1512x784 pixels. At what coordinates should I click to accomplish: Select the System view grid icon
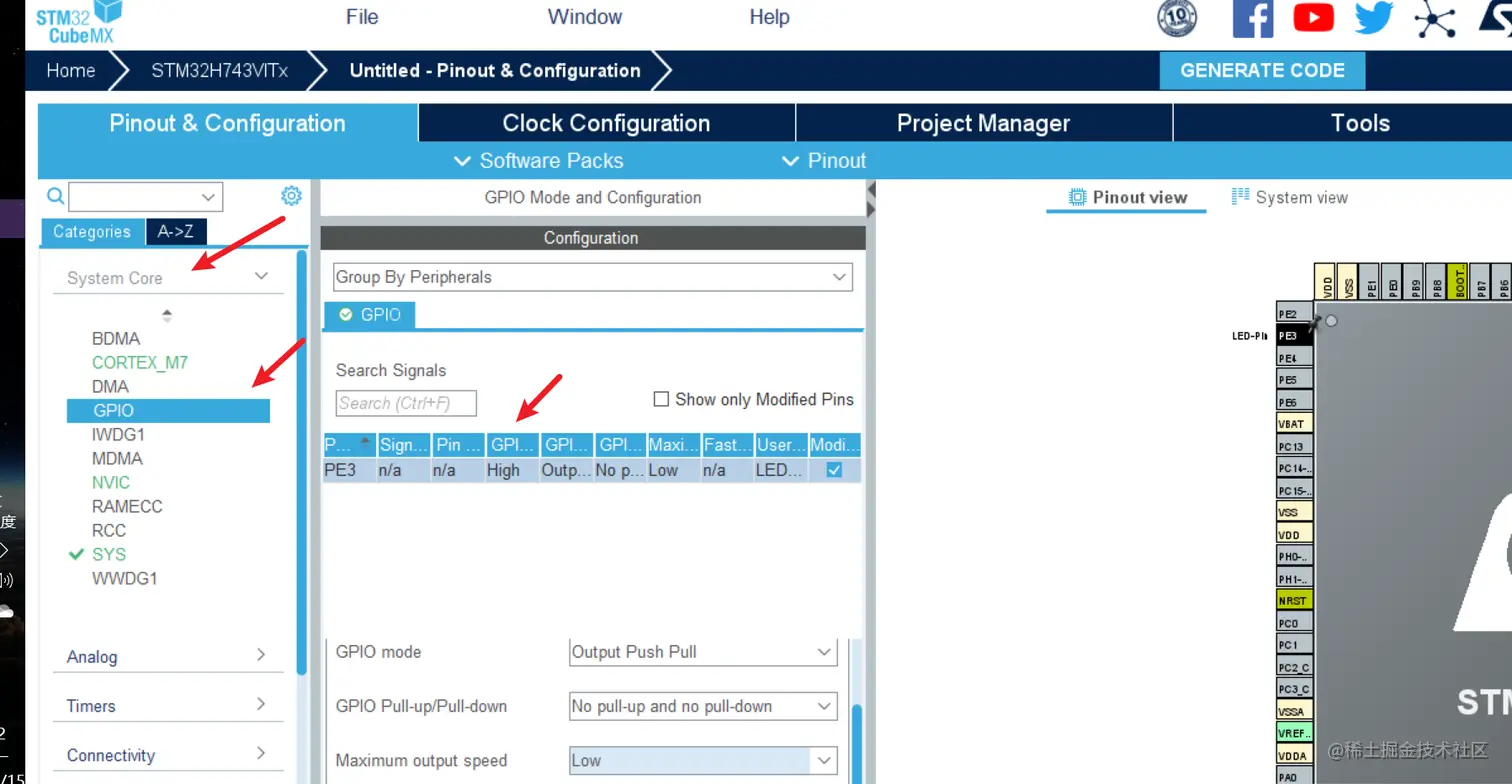(x=1241, y=196)
